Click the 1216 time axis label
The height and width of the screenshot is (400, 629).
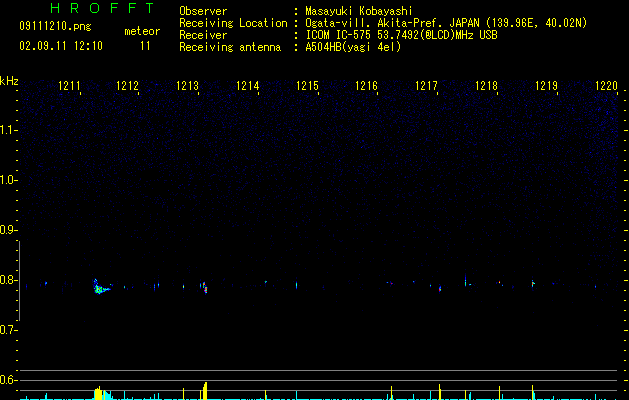coord(366,86)
